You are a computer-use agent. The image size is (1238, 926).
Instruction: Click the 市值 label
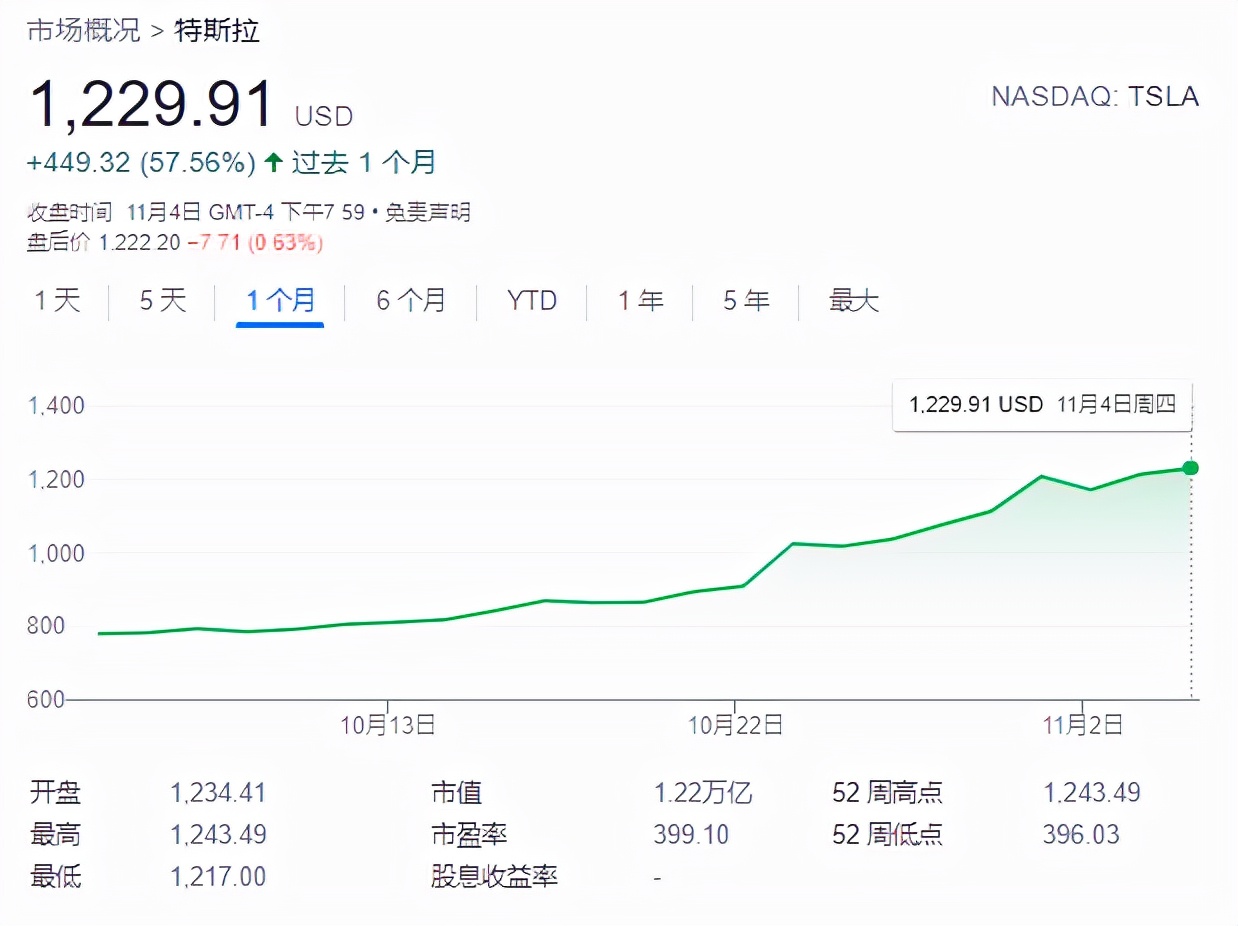pyautogui.click(x=457, y=793)
